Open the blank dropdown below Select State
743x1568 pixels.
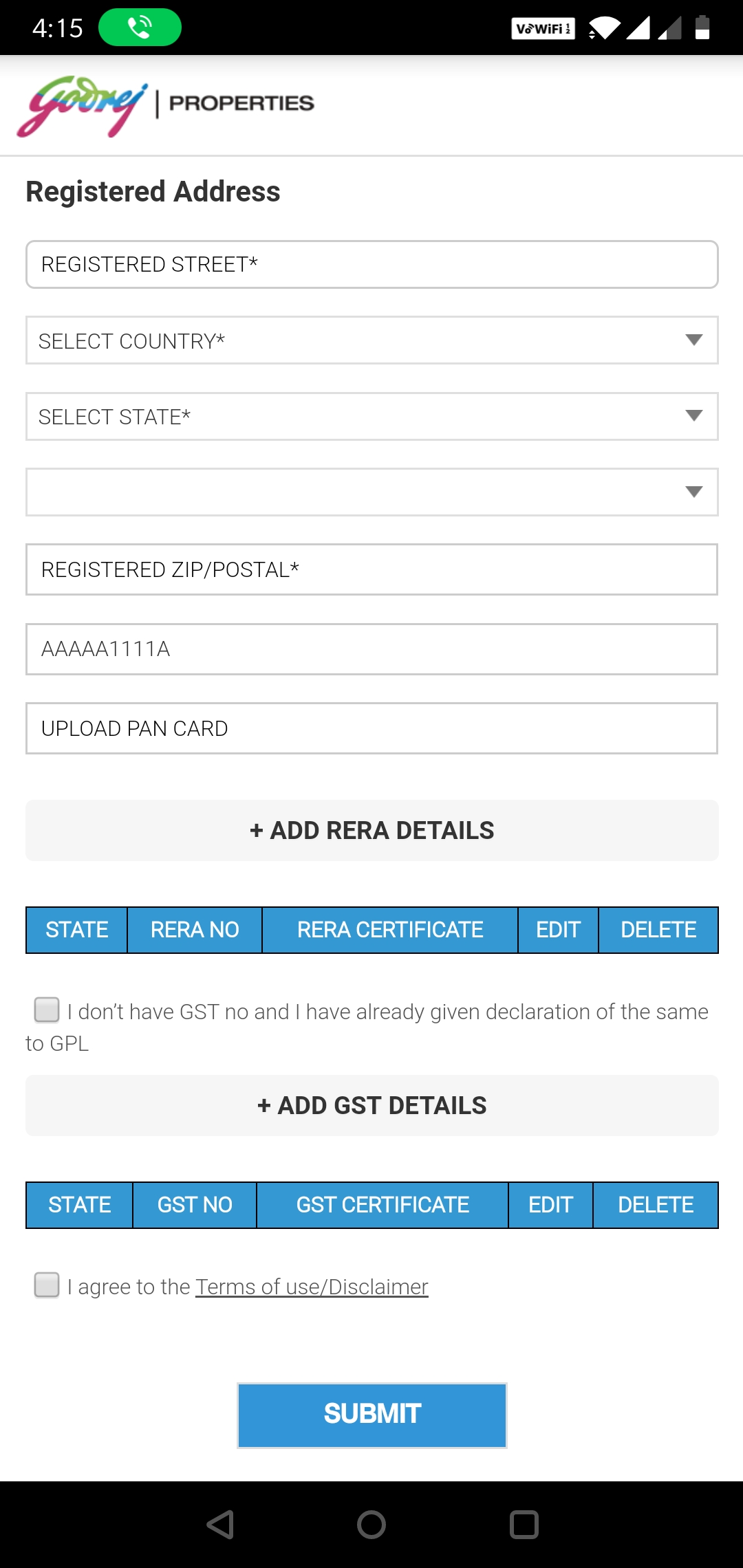[x=371, y=492]
